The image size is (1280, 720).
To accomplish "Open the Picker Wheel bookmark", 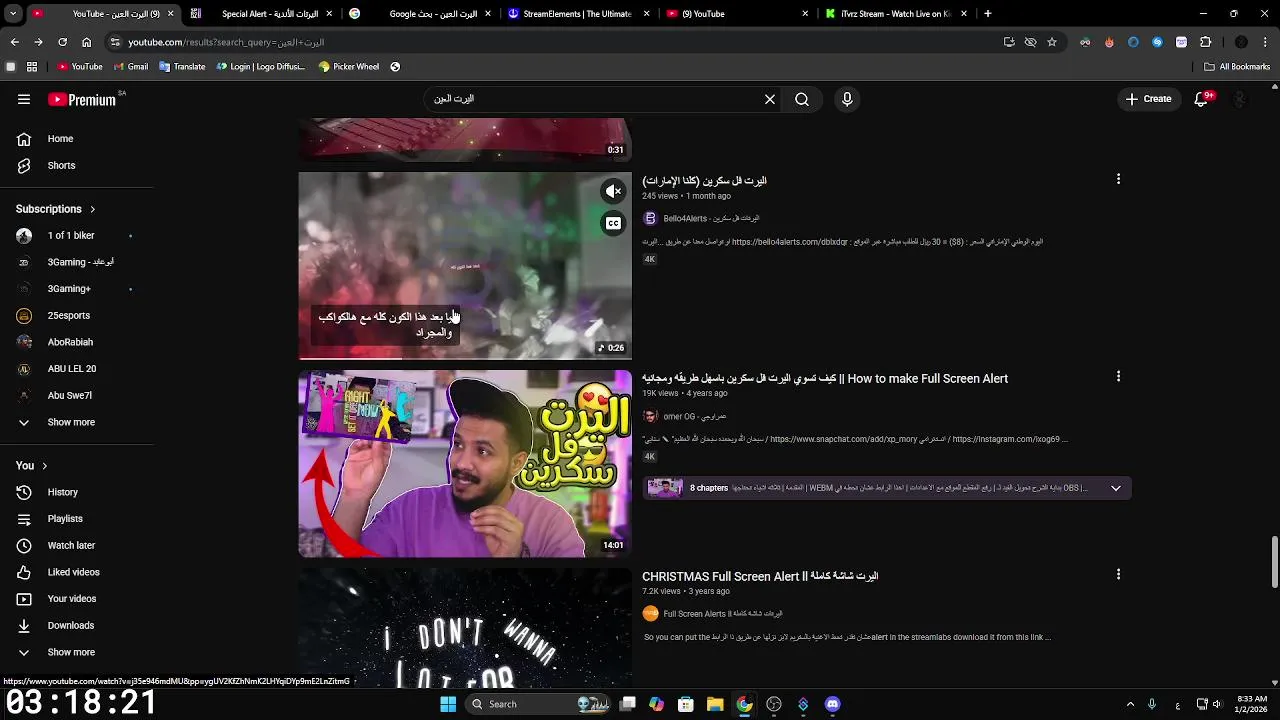I will click(x=348, y=67).
